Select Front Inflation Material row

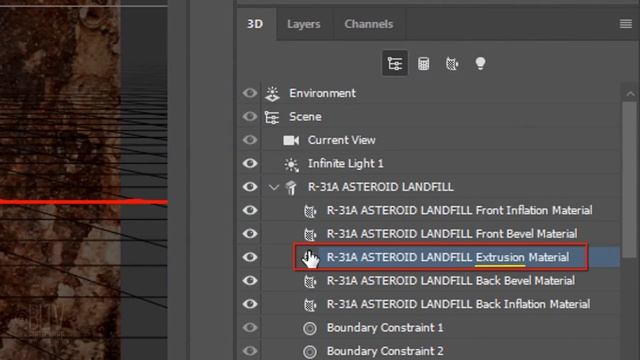click(x=441, y=210)
